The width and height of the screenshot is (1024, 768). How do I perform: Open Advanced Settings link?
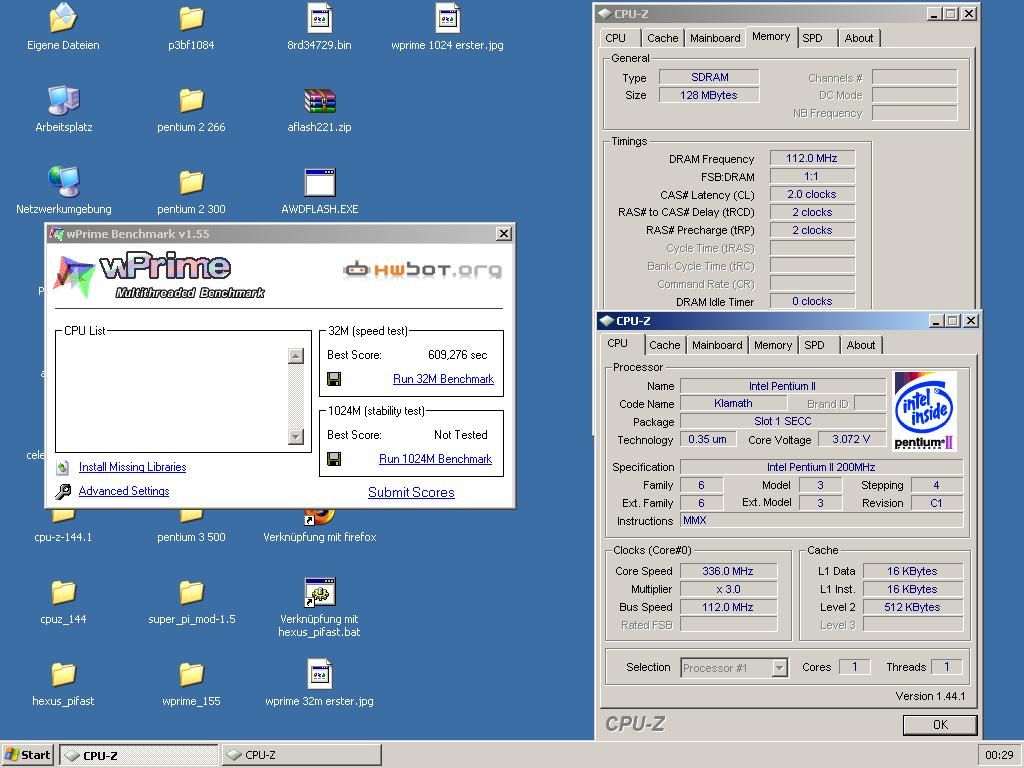tap(124, 491)
